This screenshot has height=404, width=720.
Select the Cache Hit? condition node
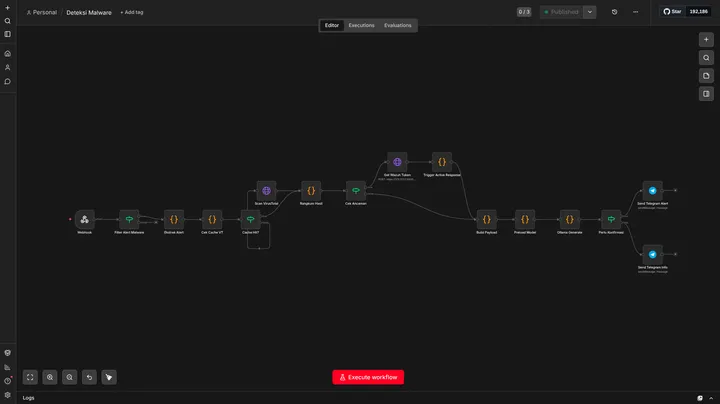[x=250, y=219]
